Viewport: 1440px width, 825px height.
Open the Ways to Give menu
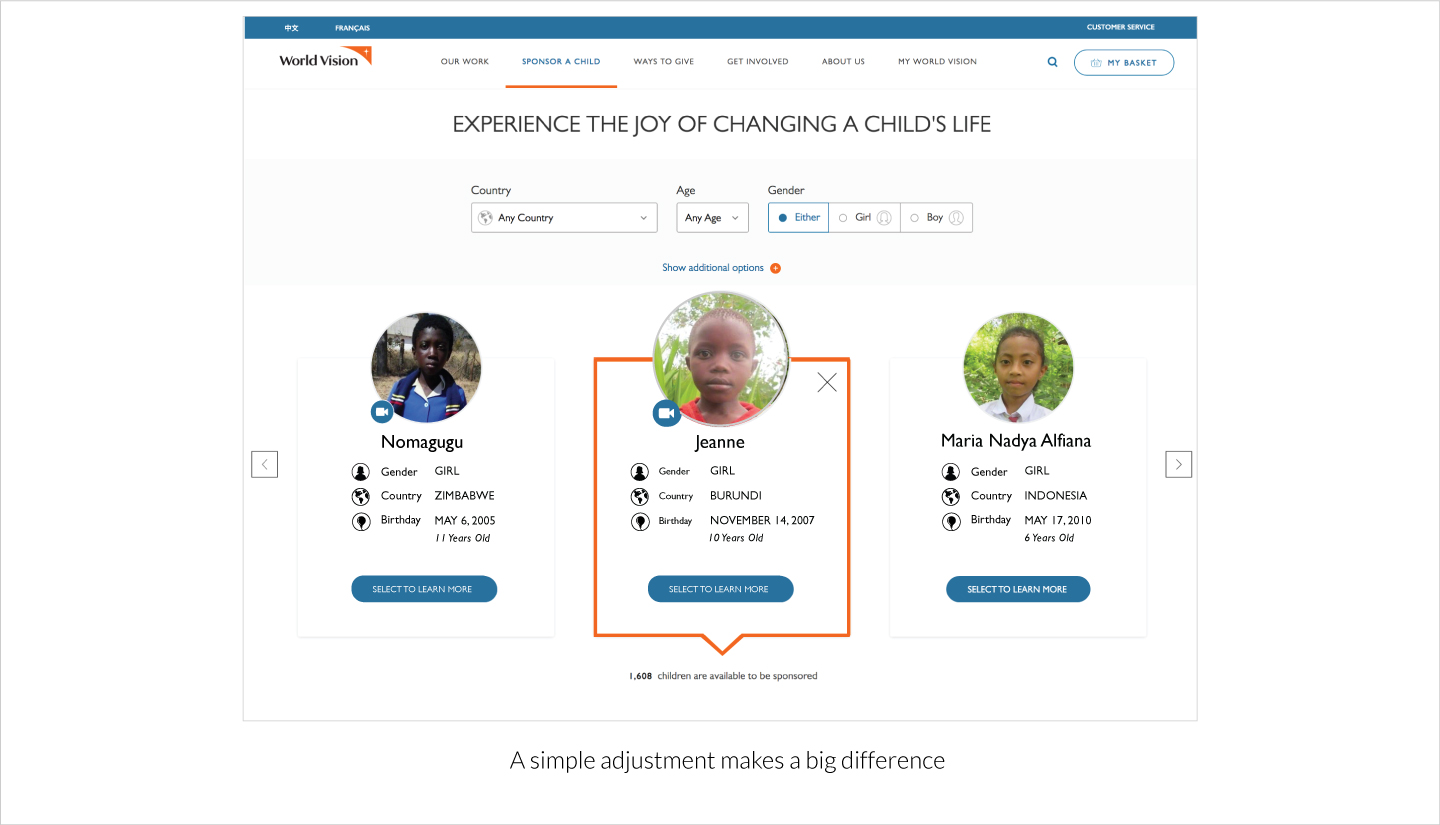coord(663,62)
